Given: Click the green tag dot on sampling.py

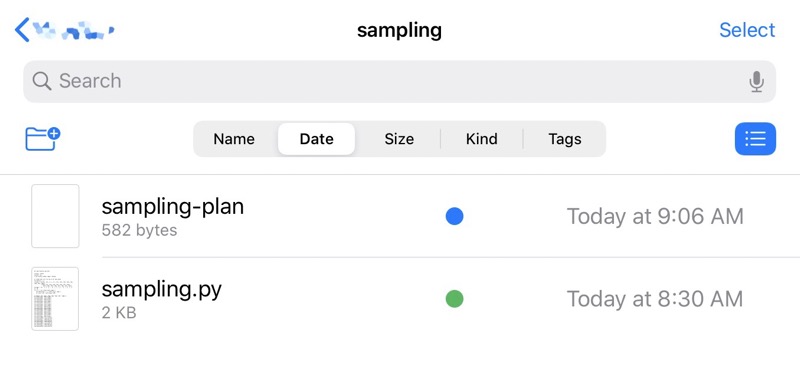Looking at the screenshot, I should point(454,299).
